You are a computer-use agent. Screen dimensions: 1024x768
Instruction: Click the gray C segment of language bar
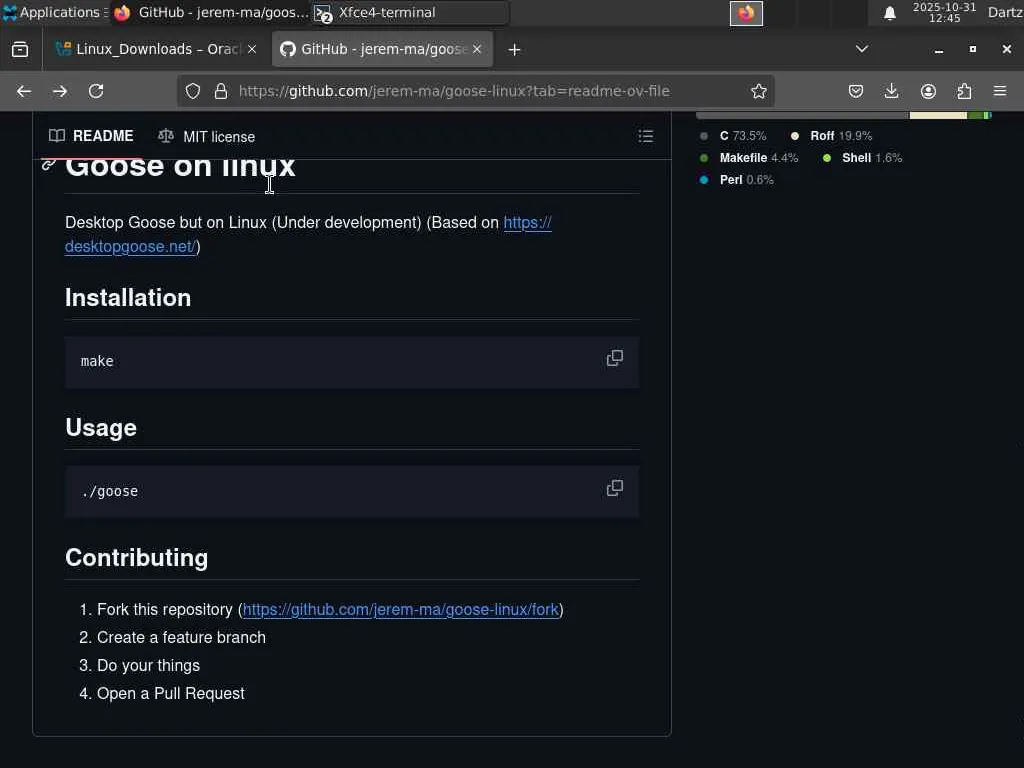pos(803,115)
